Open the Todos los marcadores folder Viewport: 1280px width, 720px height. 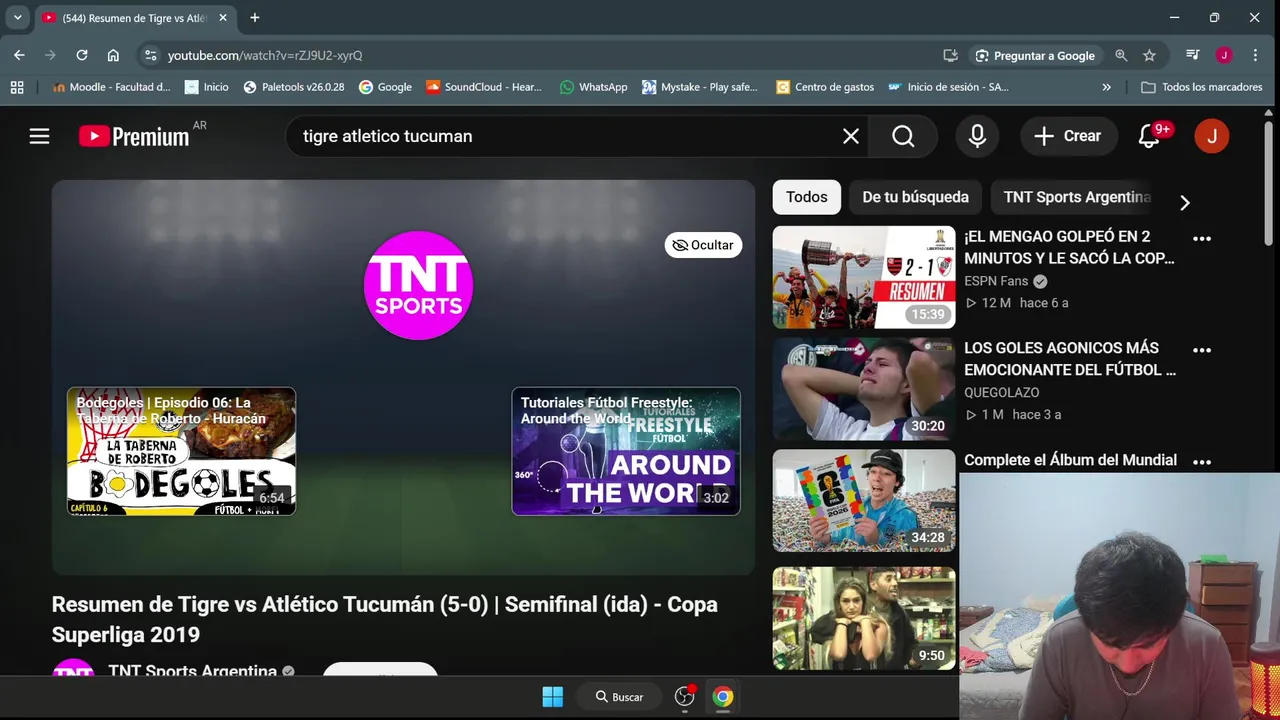click(x=1202, y=87)
